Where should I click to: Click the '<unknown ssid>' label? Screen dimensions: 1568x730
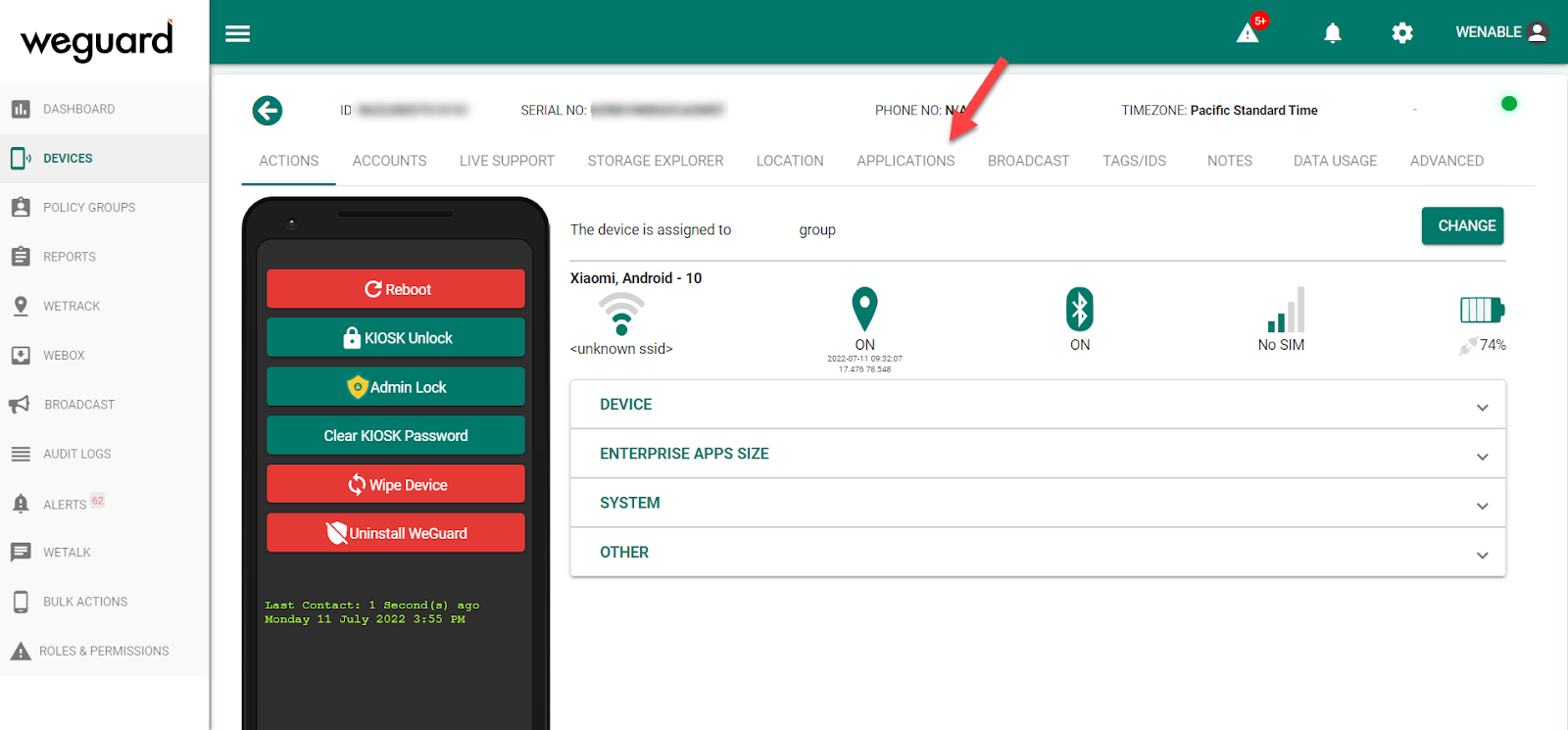pyautogui.click(x=621, y=349)
